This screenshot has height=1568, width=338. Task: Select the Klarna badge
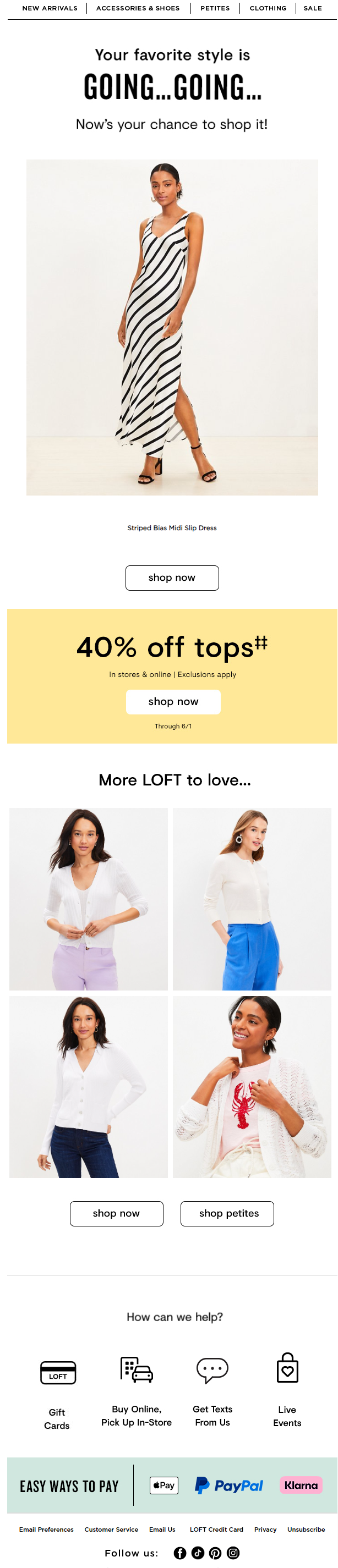coord(301,1485)
